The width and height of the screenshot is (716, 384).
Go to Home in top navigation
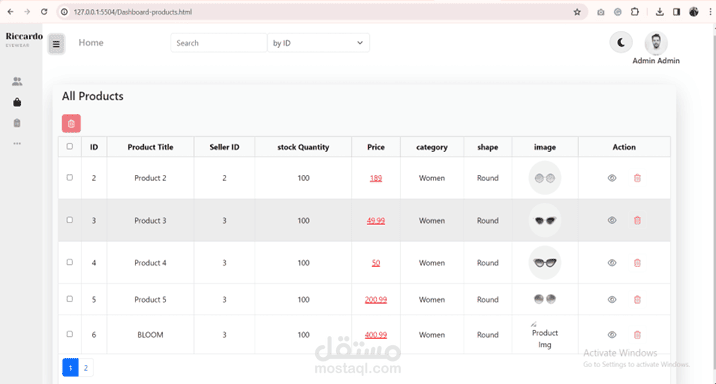[x=91, y=42]
